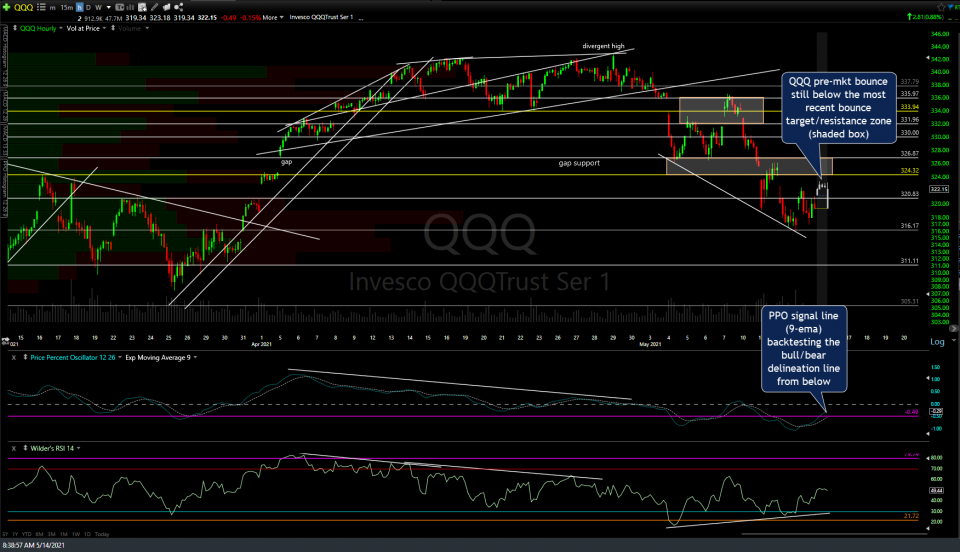960x552 pixels.
Task: Select the 5Y time span
Action: 5,534
